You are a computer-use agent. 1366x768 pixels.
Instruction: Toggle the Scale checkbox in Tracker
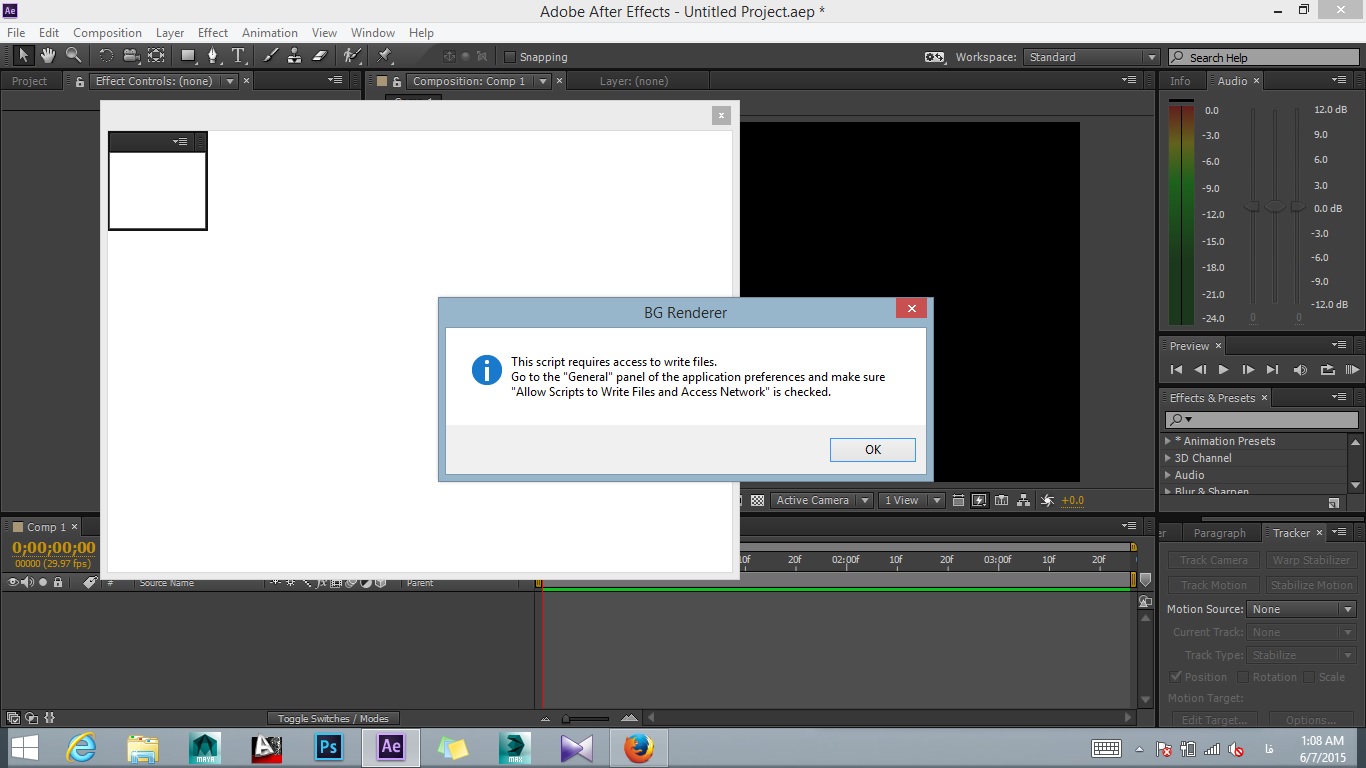click(1309, 677)
